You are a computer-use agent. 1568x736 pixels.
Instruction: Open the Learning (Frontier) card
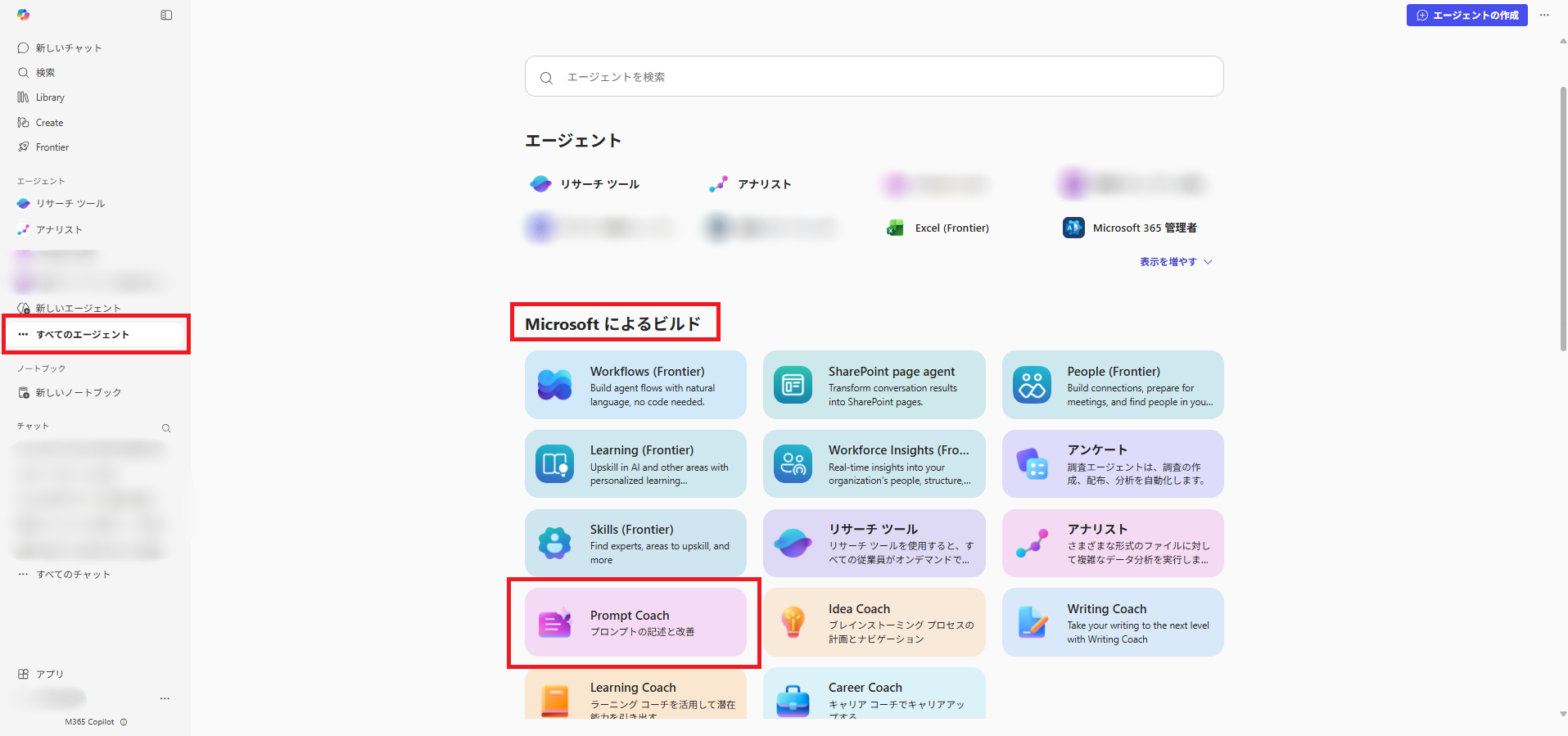(635, 464)
